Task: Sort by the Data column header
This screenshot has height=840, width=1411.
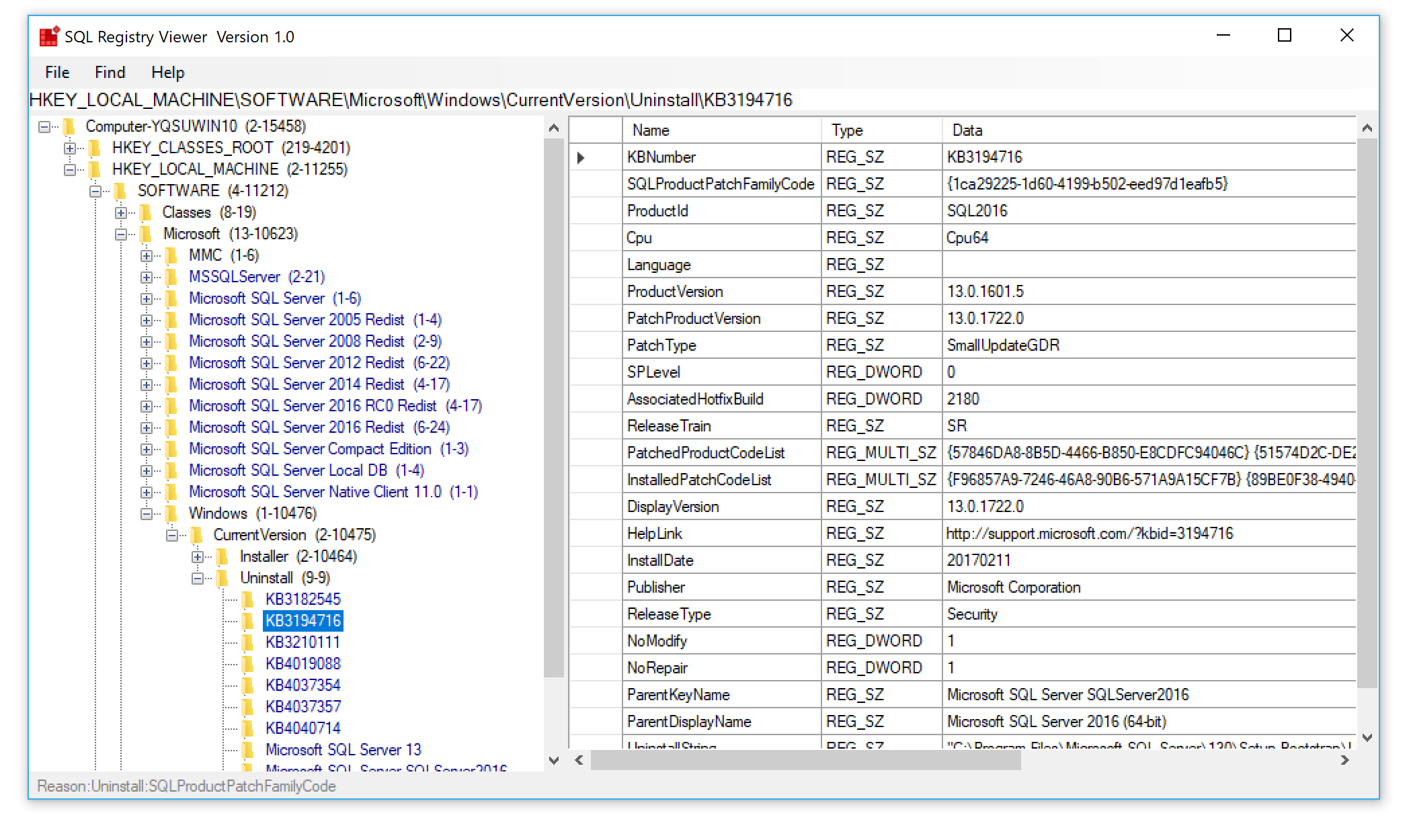Action: (1149, 130)
